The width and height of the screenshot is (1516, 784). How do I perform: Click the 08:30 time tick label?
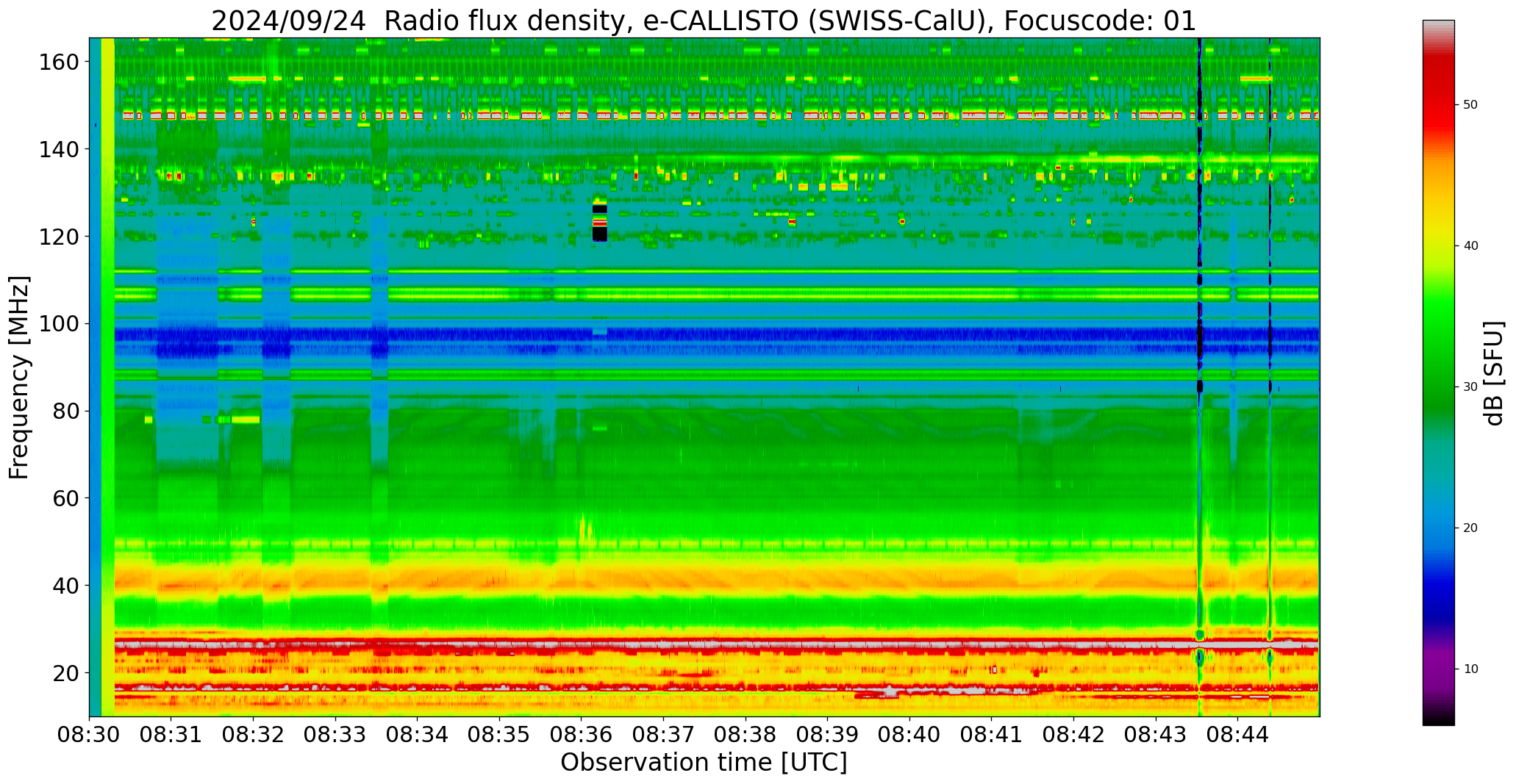tap(89, 736)
